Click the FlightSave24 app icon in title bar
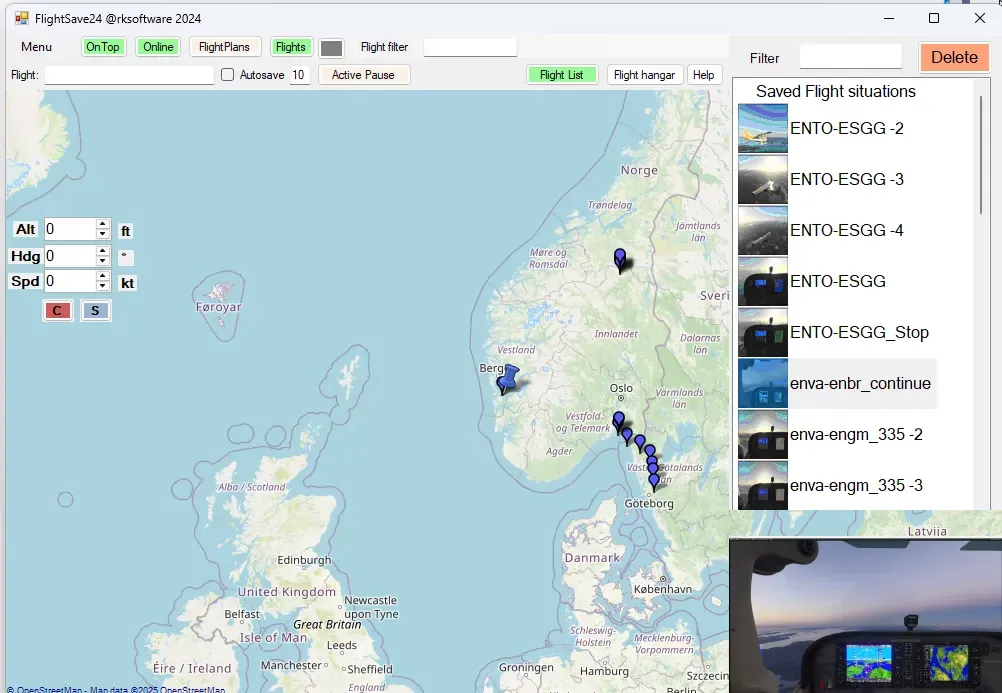 [21, 18]
